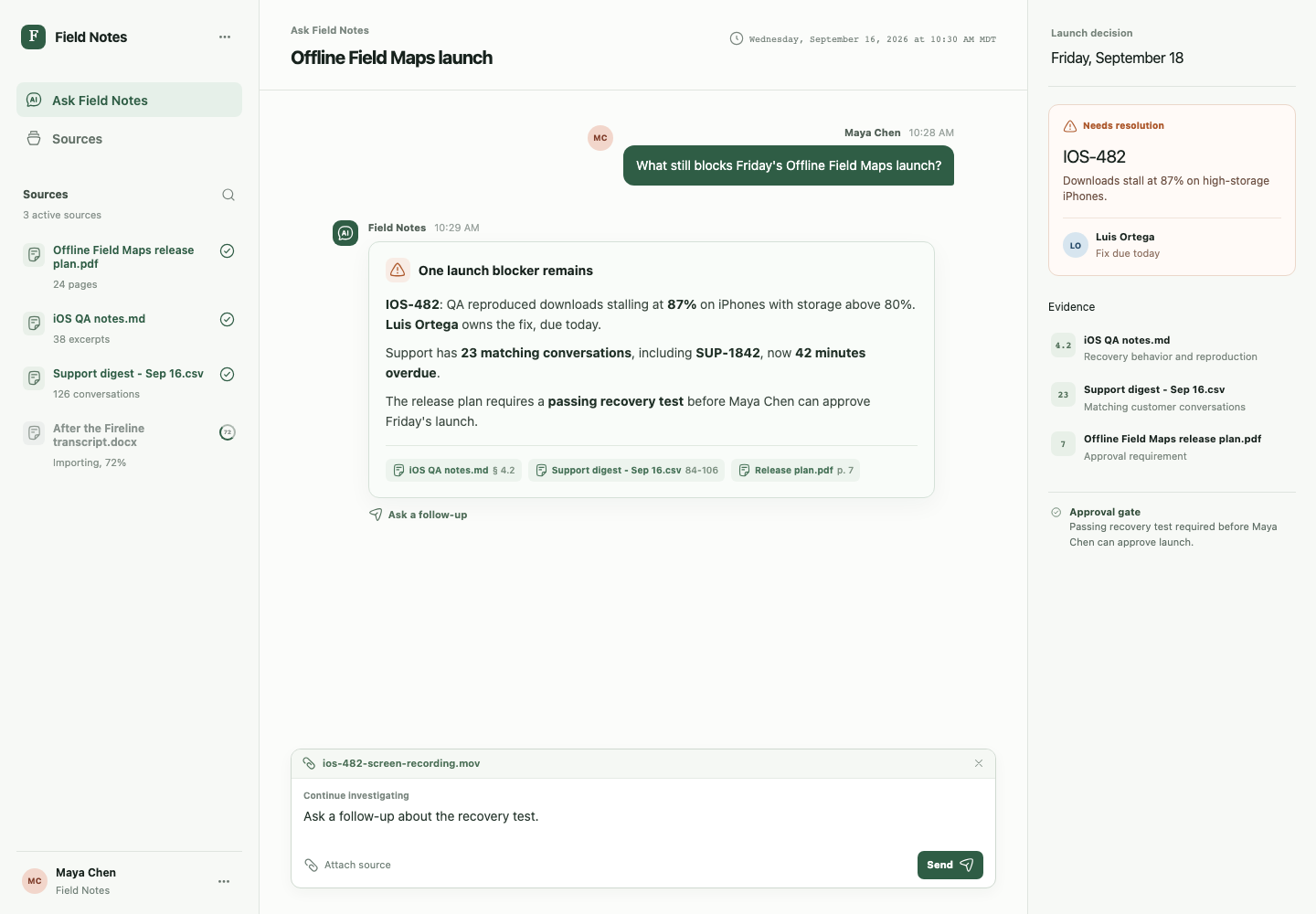Open the Offline Field Maps release plan.pdf file icon
This screenshot has width=1316, height=914.
coord(34,254)
